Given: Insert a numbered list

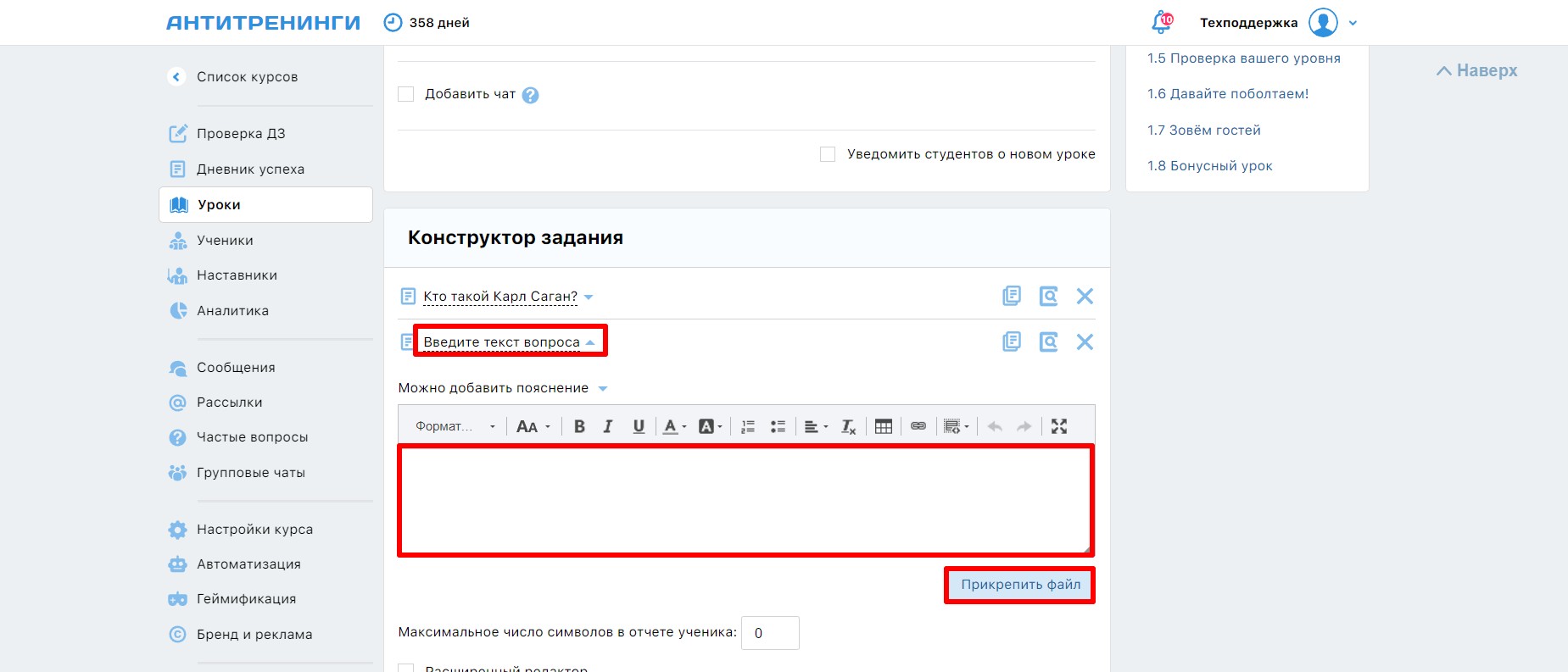Looking at the screenshot, I should 747,426.
